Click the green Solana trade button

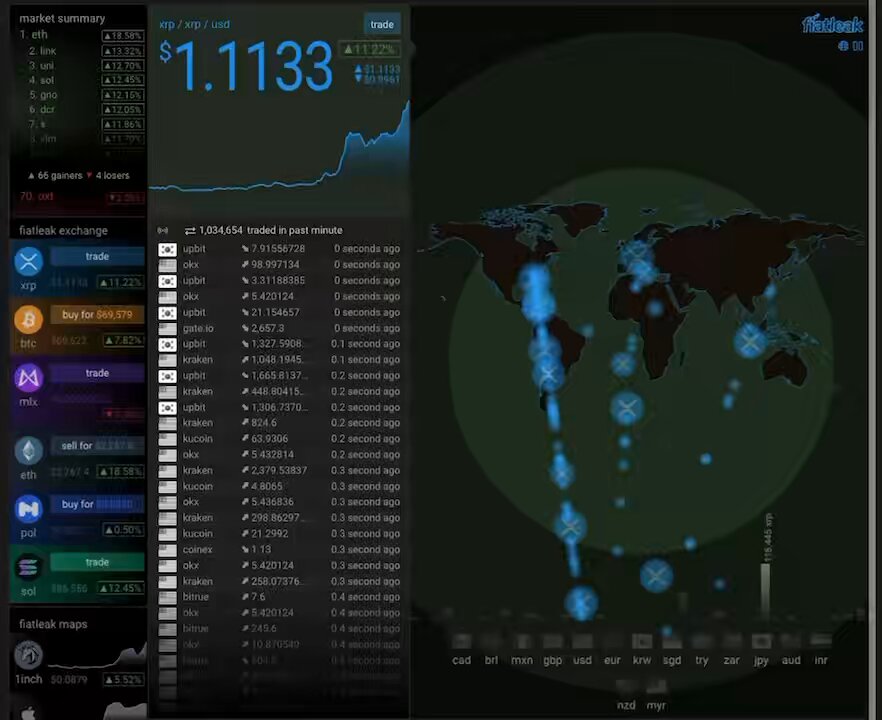coord(97,562)
